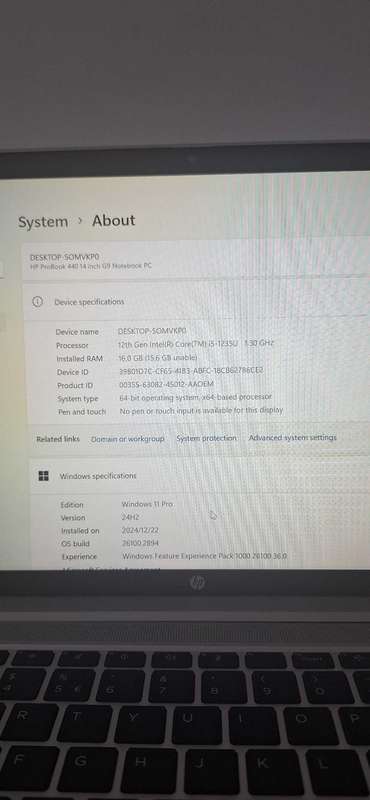Image resolution: width=370 pixels, height=800 pixels.
Task: Click the DESKTOP-SOMVKP0 title in the top card
Action: pyautogui.click(x=64, y=257)
